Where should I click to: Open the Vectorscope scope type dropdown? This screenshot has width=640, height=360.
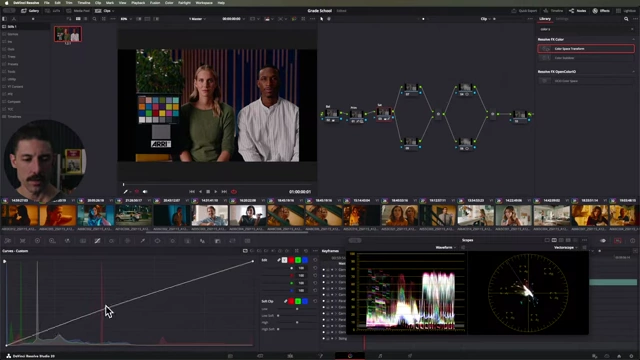[566, 247]
